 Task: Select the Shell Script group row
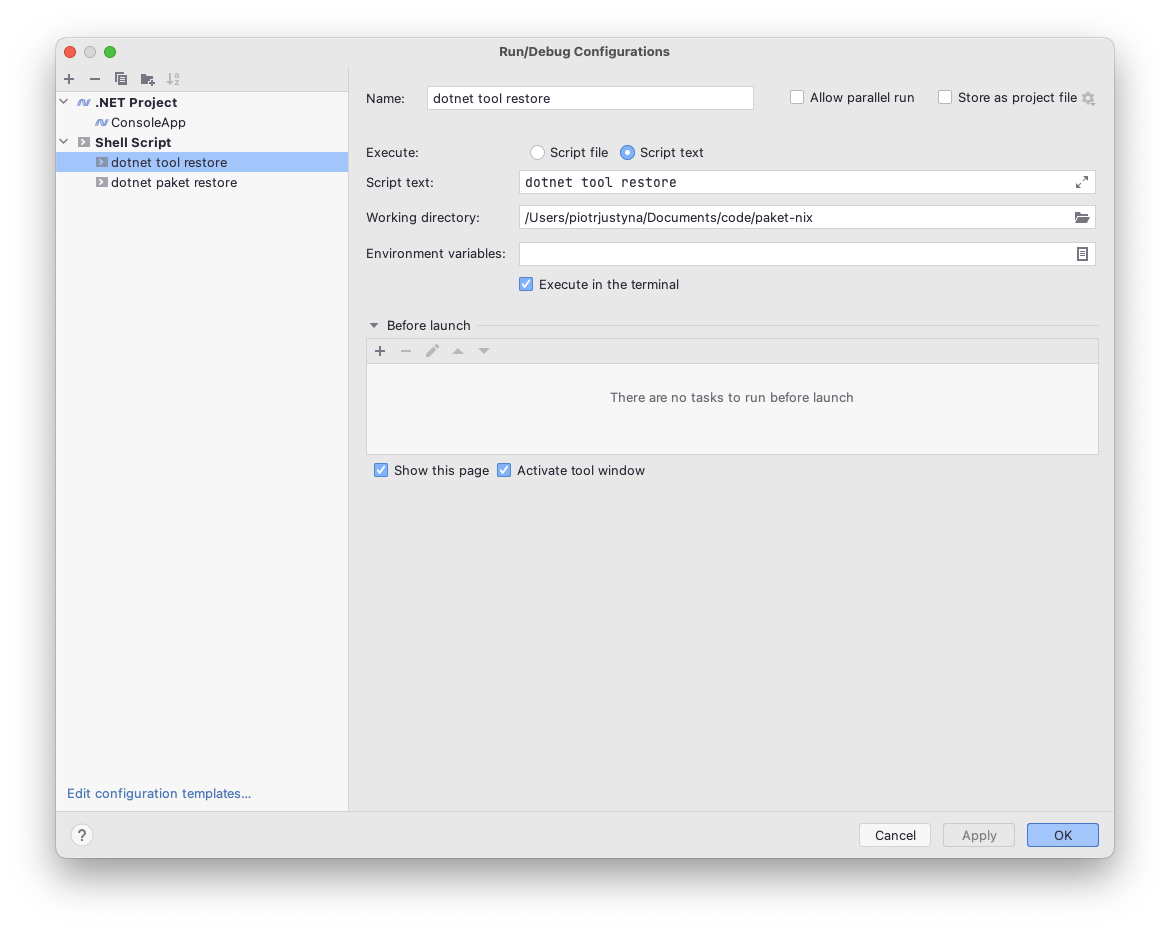pos(201,142)
